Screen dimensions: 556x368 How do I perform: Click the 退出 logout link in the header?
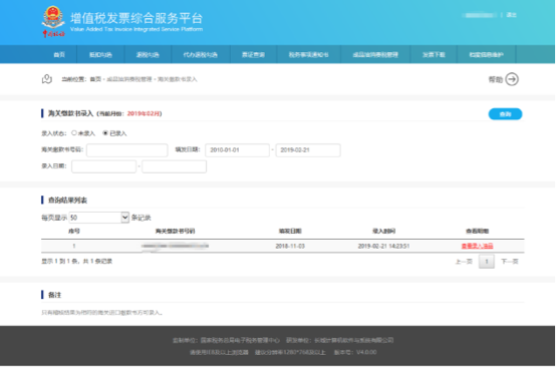(511, 15)
